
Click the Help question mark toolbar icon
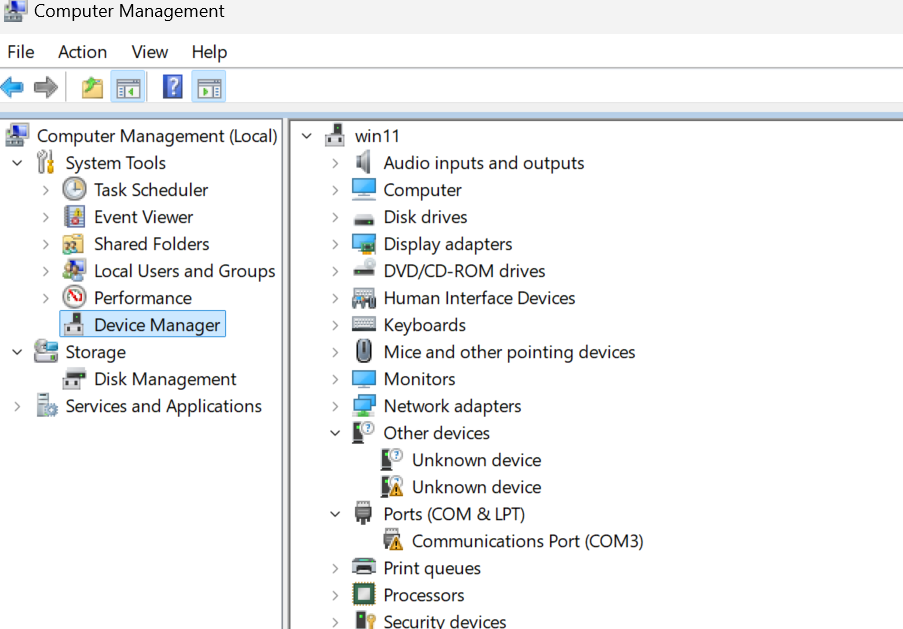(173, 88)
